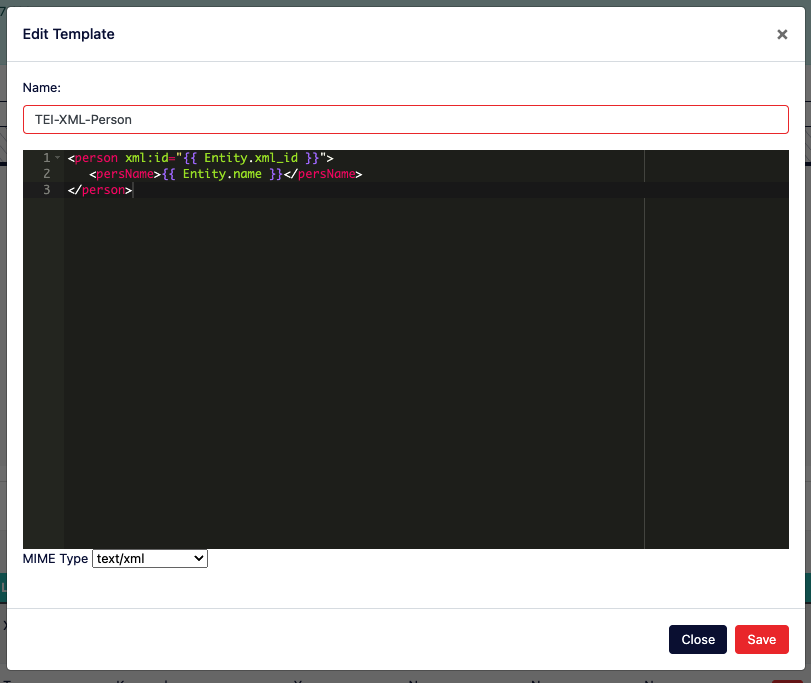Click the MIME Type label
This screenshot has height=683, width=811.
click(x=55, y=558)
